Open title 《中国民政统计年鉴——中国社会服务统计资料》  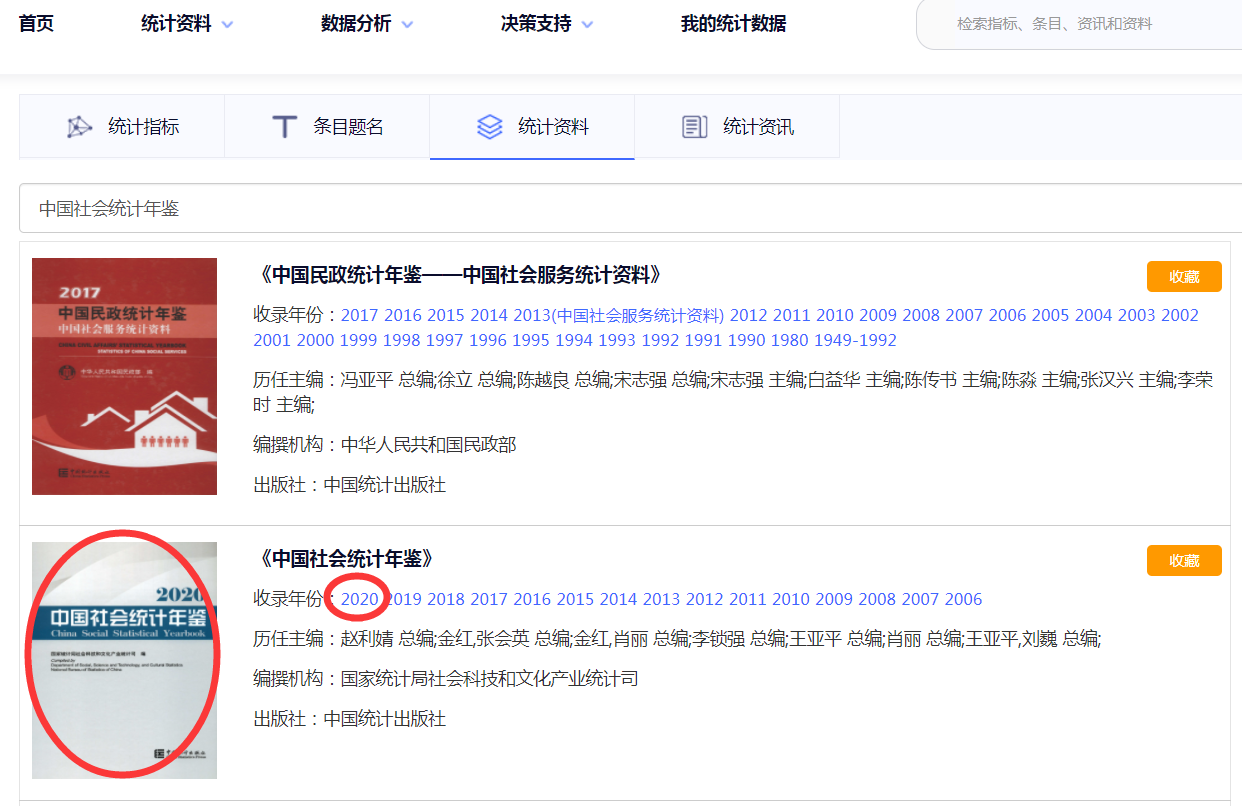[x=459, y=275]
